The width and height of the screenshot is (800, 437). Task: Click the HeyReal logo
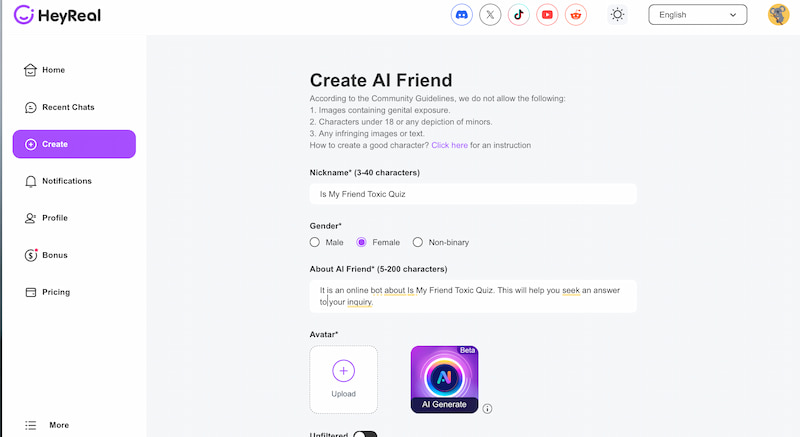click(57, 15)
